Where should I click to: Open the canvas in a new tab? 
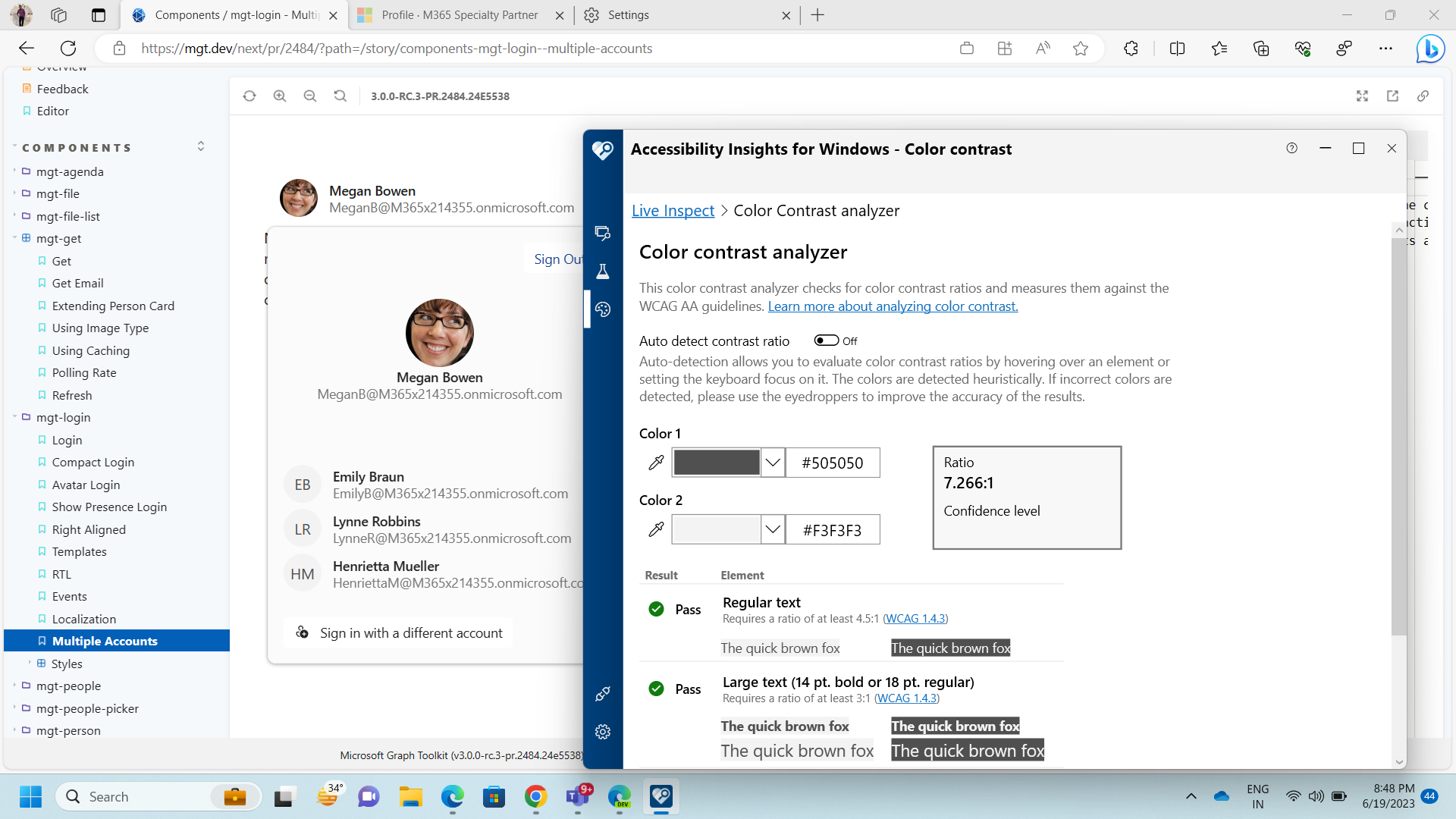1392,96
